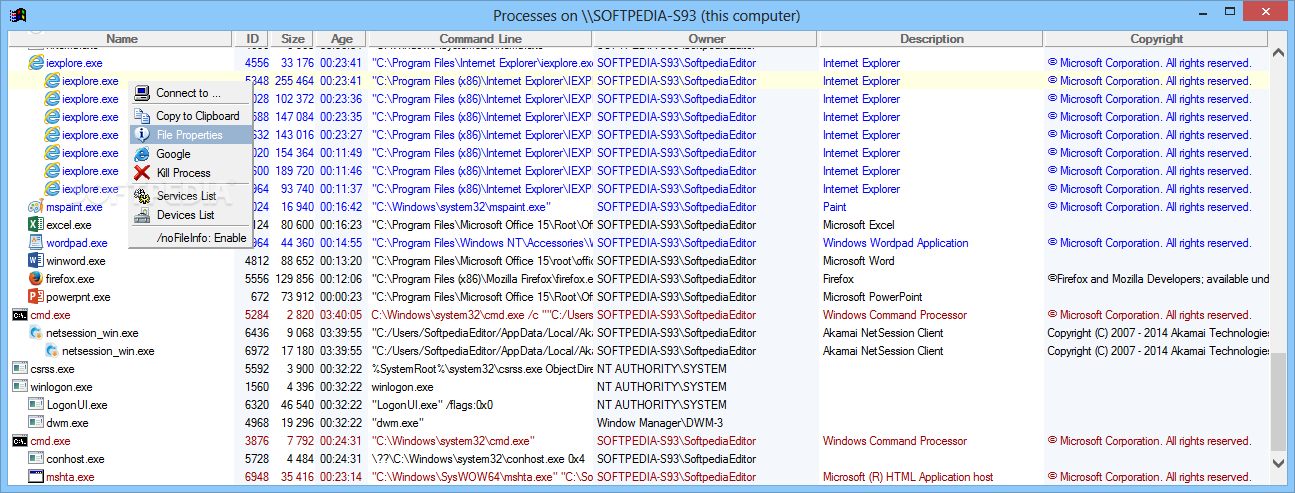The height and width of the screenshot is (493, 1295).
Task: Click the conhost.exe process icon
Action: [x=36, y=459]
